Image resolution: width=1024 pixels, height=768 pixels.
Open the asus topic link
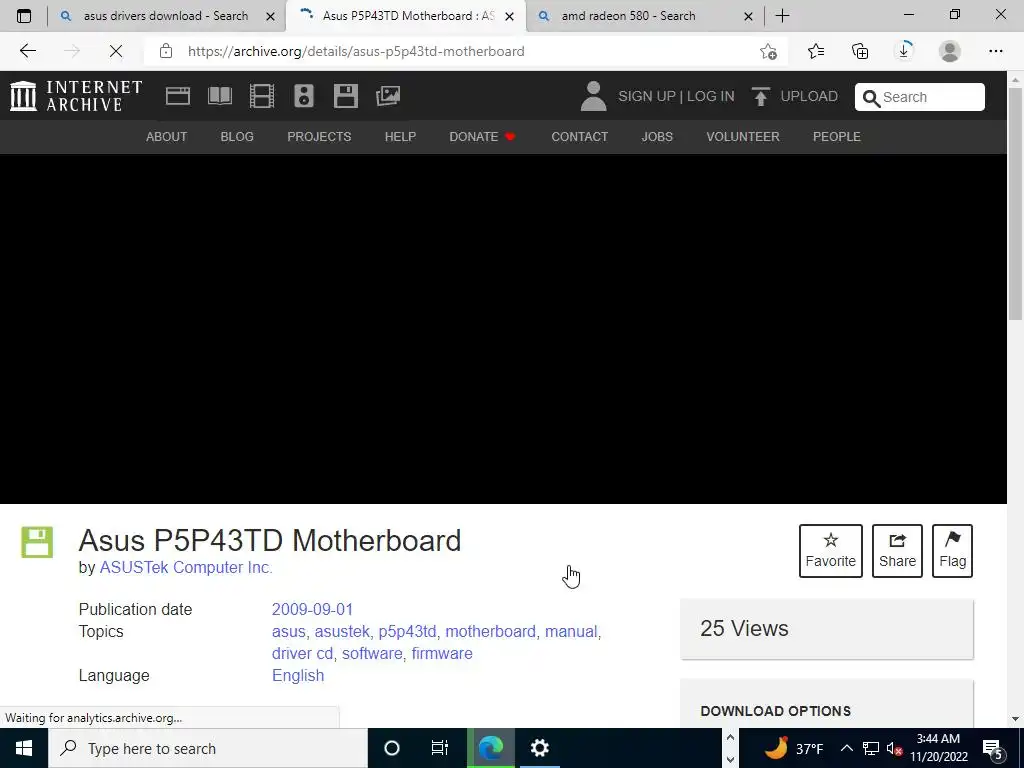tap(289, 632)
